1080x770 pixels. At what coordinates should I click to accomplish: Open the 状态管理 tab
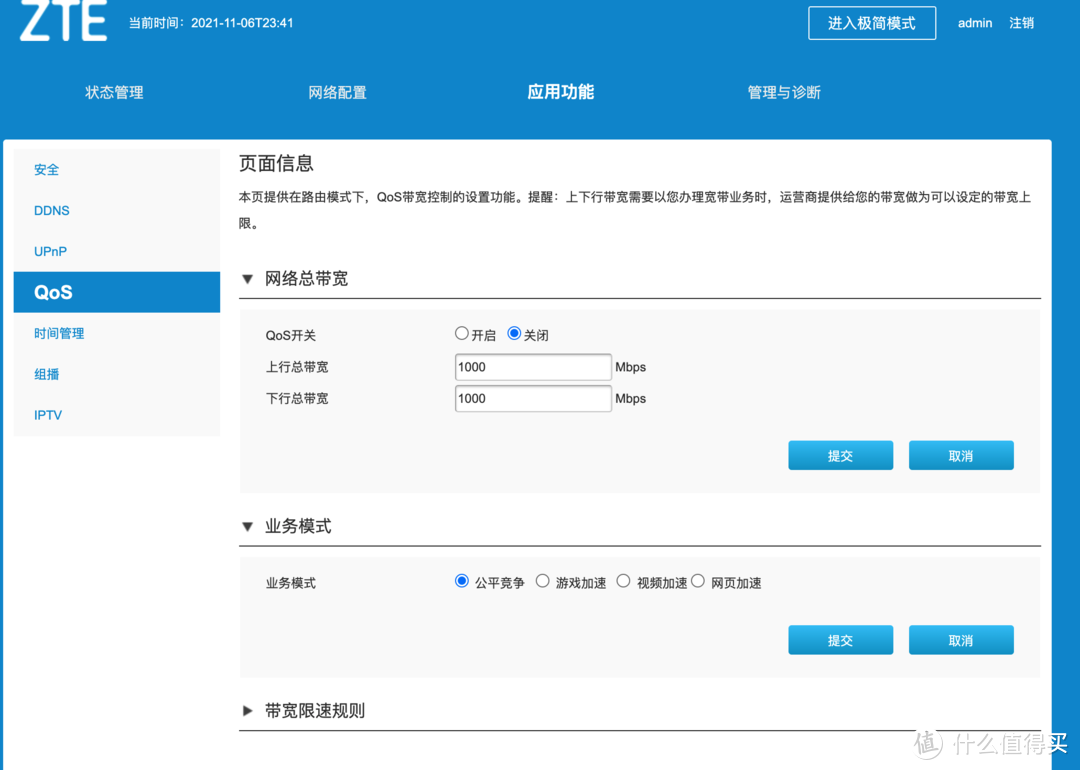tap(114, 92)
